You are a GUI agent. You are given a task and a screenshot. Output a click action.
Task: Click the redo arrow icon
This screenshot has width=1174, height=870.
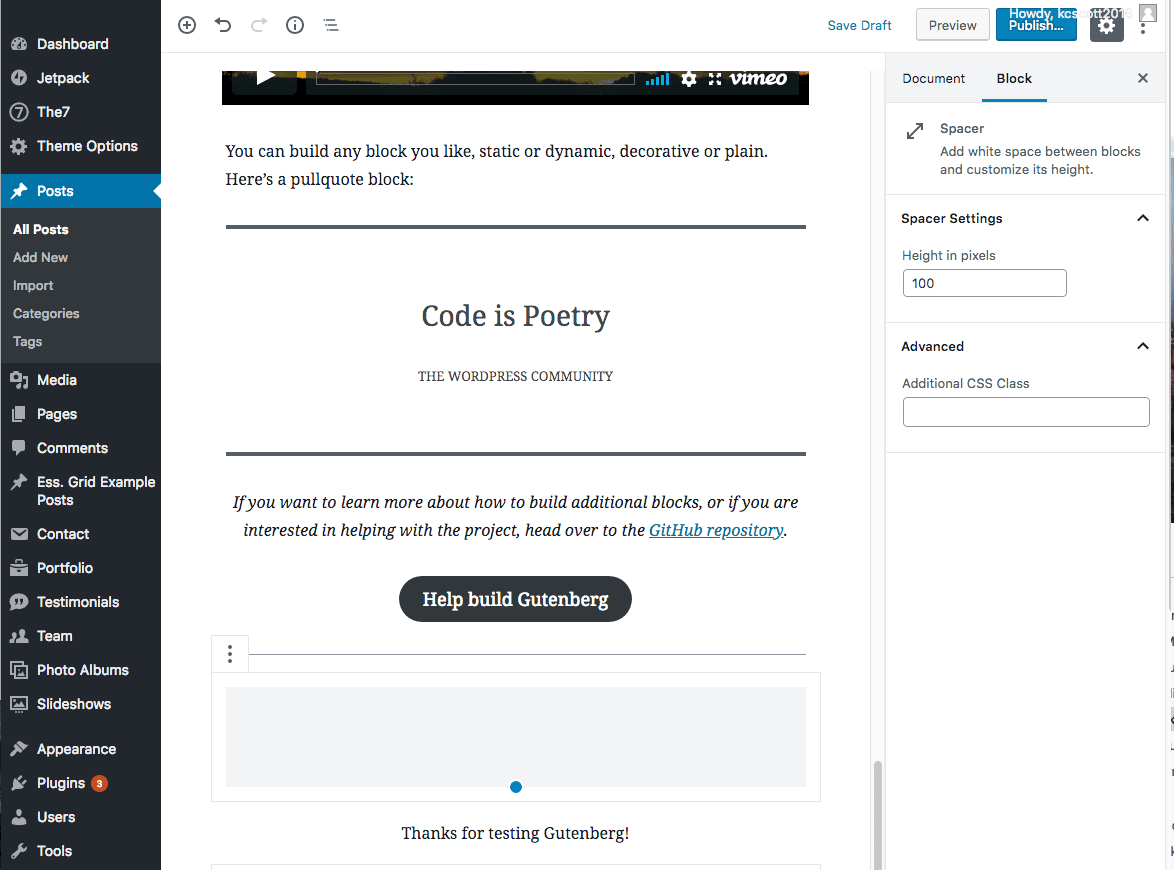259,25
